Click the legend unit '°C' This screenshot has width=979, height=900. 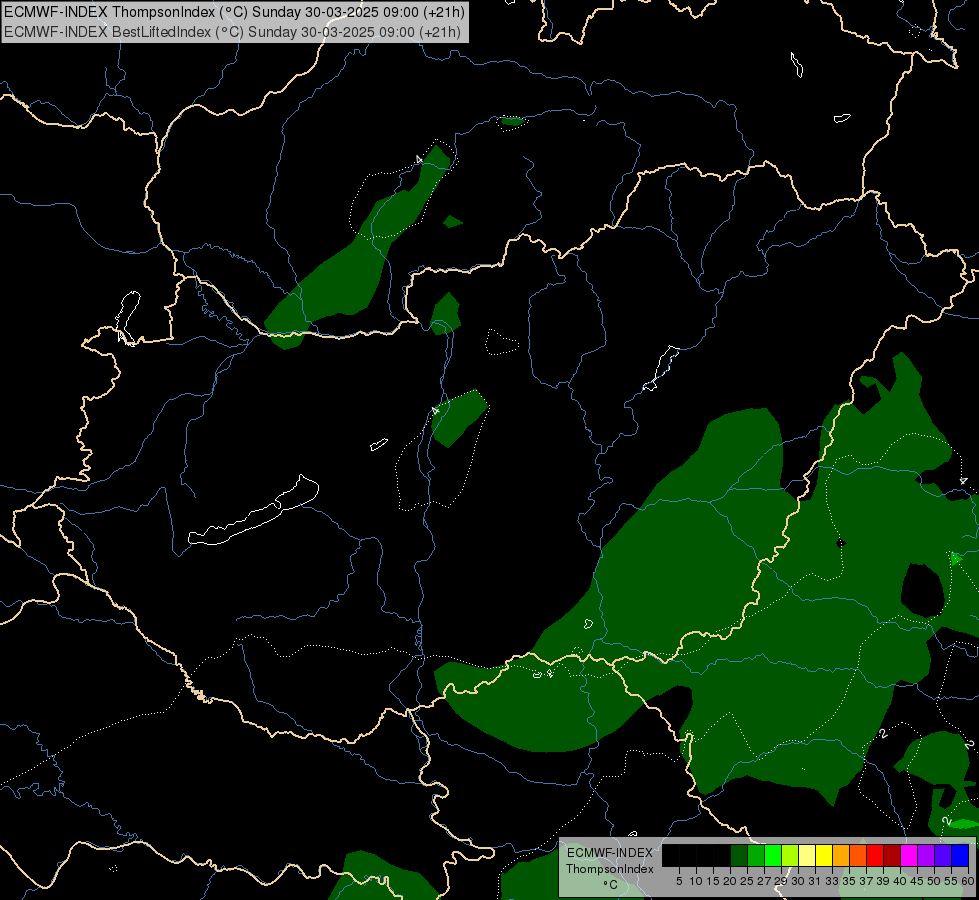(611, 884)
